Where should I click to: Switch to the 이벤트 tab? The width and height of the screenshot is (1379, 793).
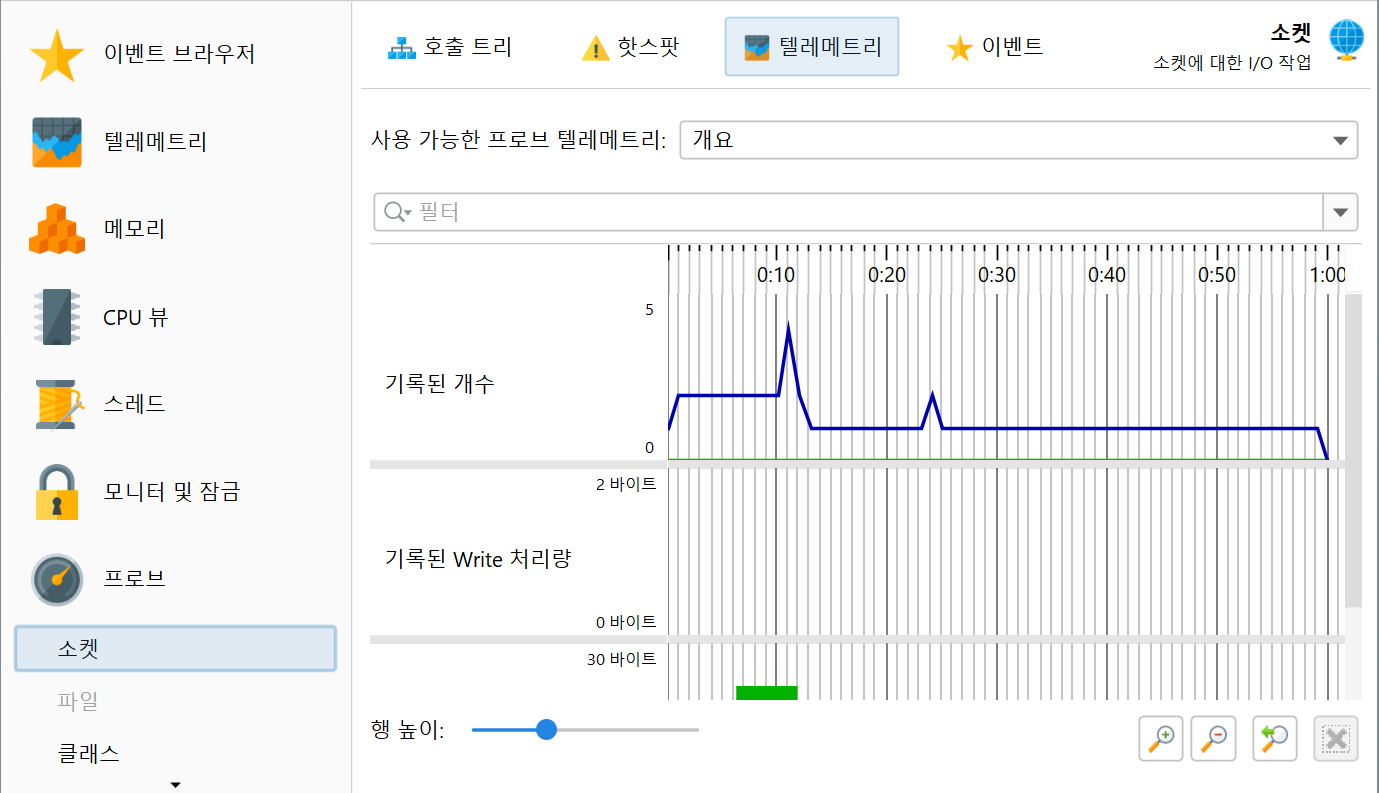995,46
